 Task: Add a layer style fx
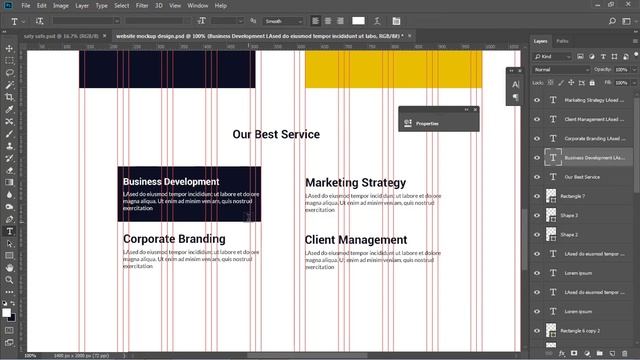562,353
